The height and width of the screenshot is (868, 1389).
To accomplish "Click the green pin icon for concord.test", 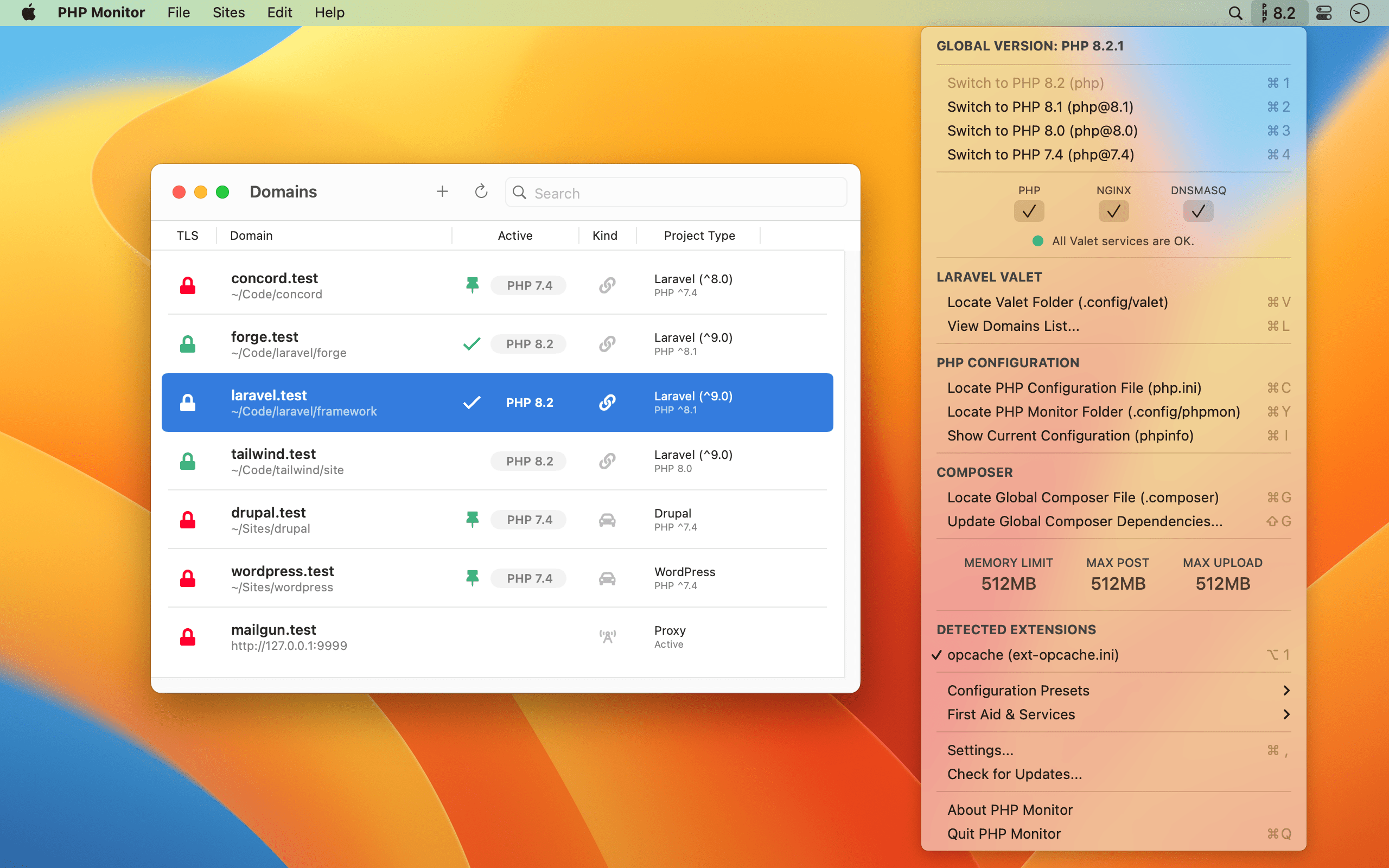I will tap(472, 285).
